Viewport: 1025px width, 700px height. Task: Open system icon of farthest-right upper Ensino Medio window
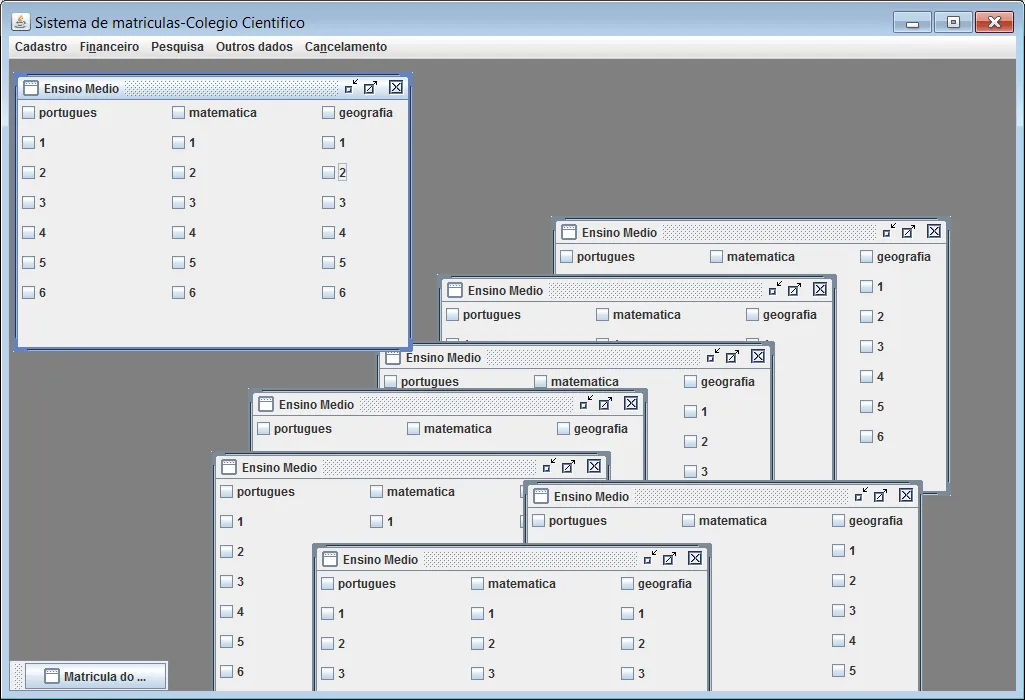pyautogui.click(x=569, y=232)
